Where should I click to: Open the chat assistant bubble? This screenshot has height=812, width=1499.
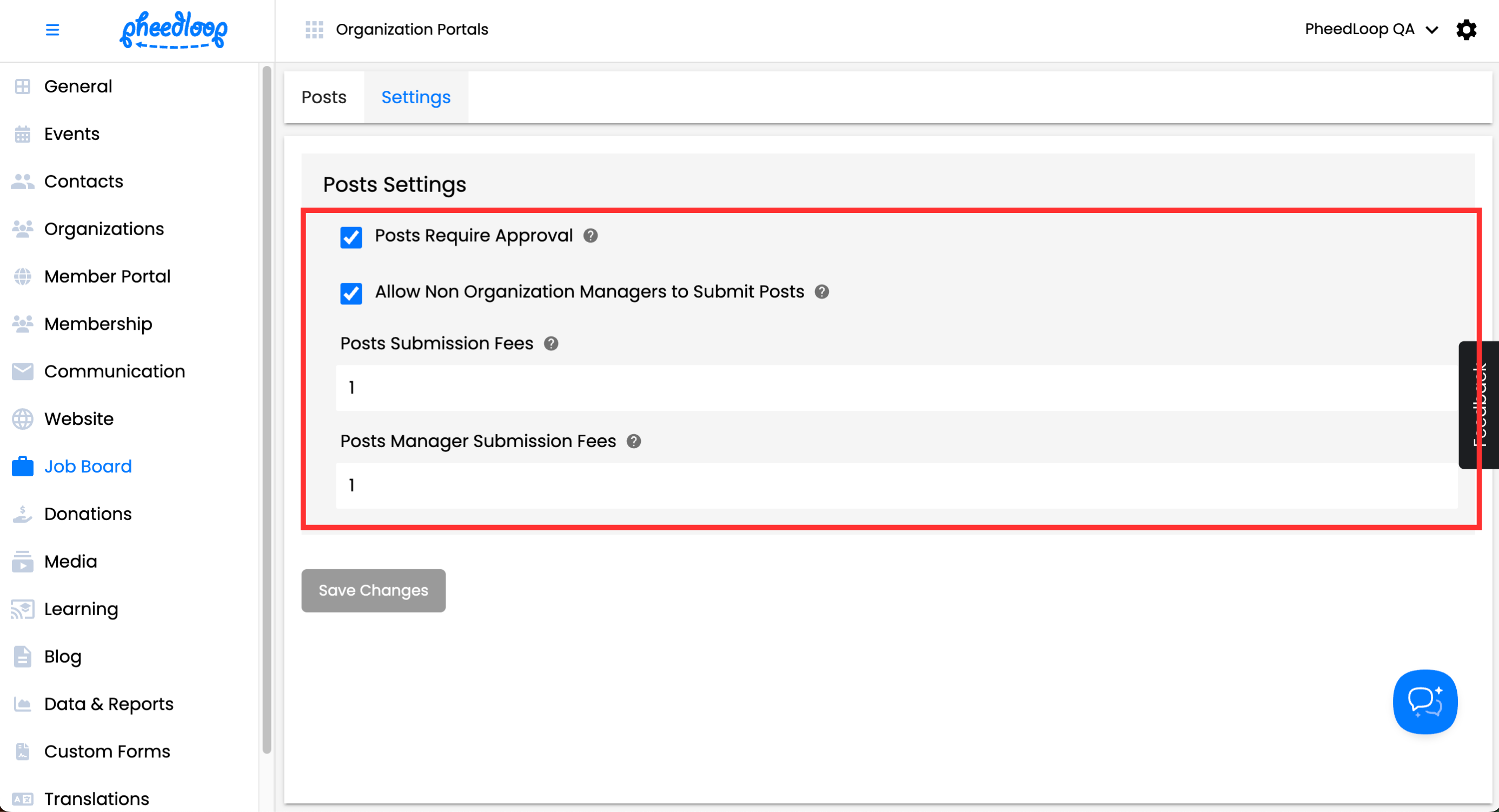(1424, 702)
